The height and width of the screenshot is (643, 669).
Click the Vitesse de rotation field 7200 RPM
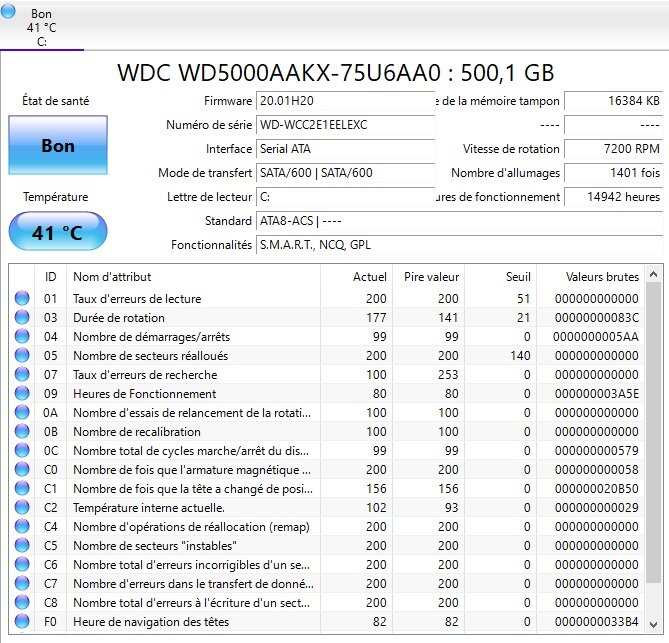click(614, 148)
